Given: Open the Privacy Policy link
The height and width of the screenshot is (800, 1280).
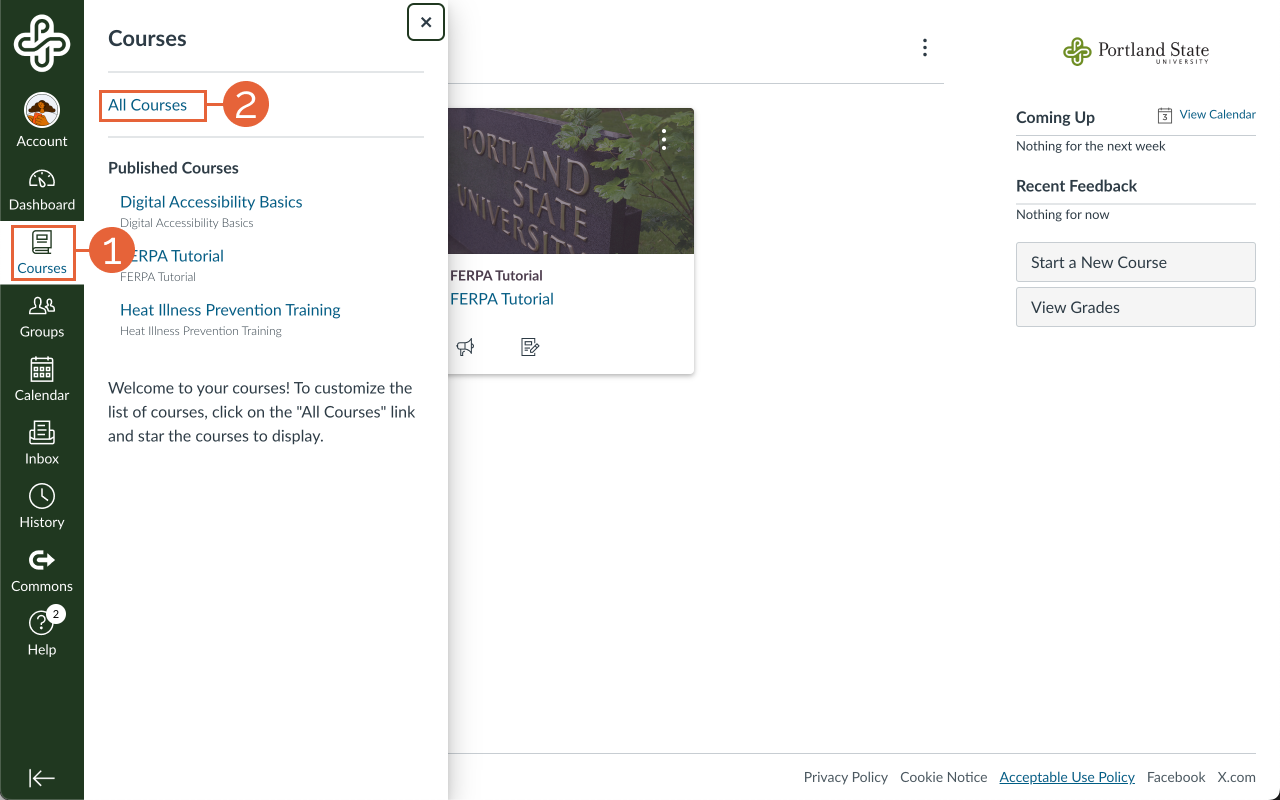Looking at the screenshot, I should (846, 777).
